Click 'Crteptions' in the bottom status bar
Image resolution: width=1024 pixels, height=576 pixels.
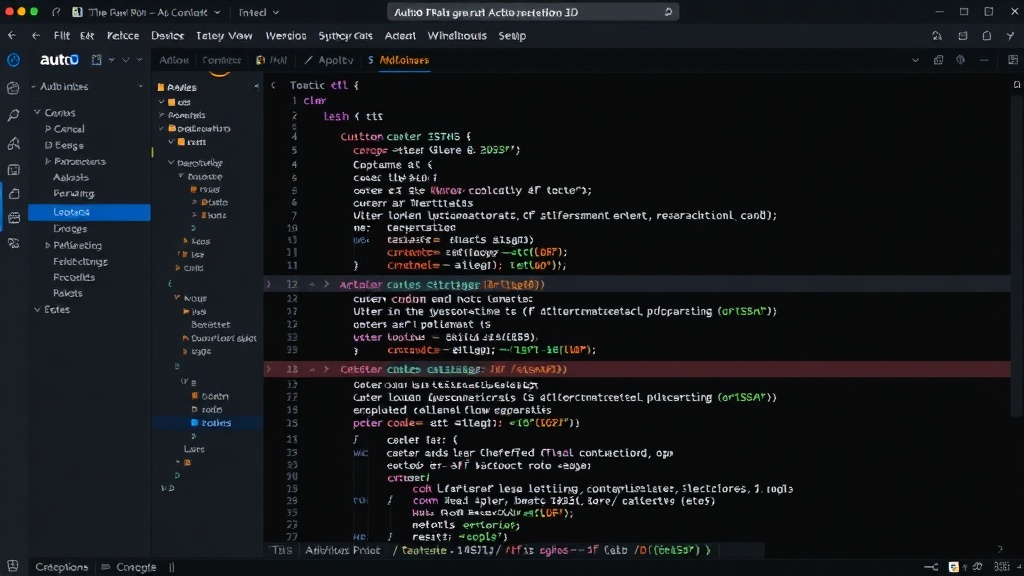[61, 567]
